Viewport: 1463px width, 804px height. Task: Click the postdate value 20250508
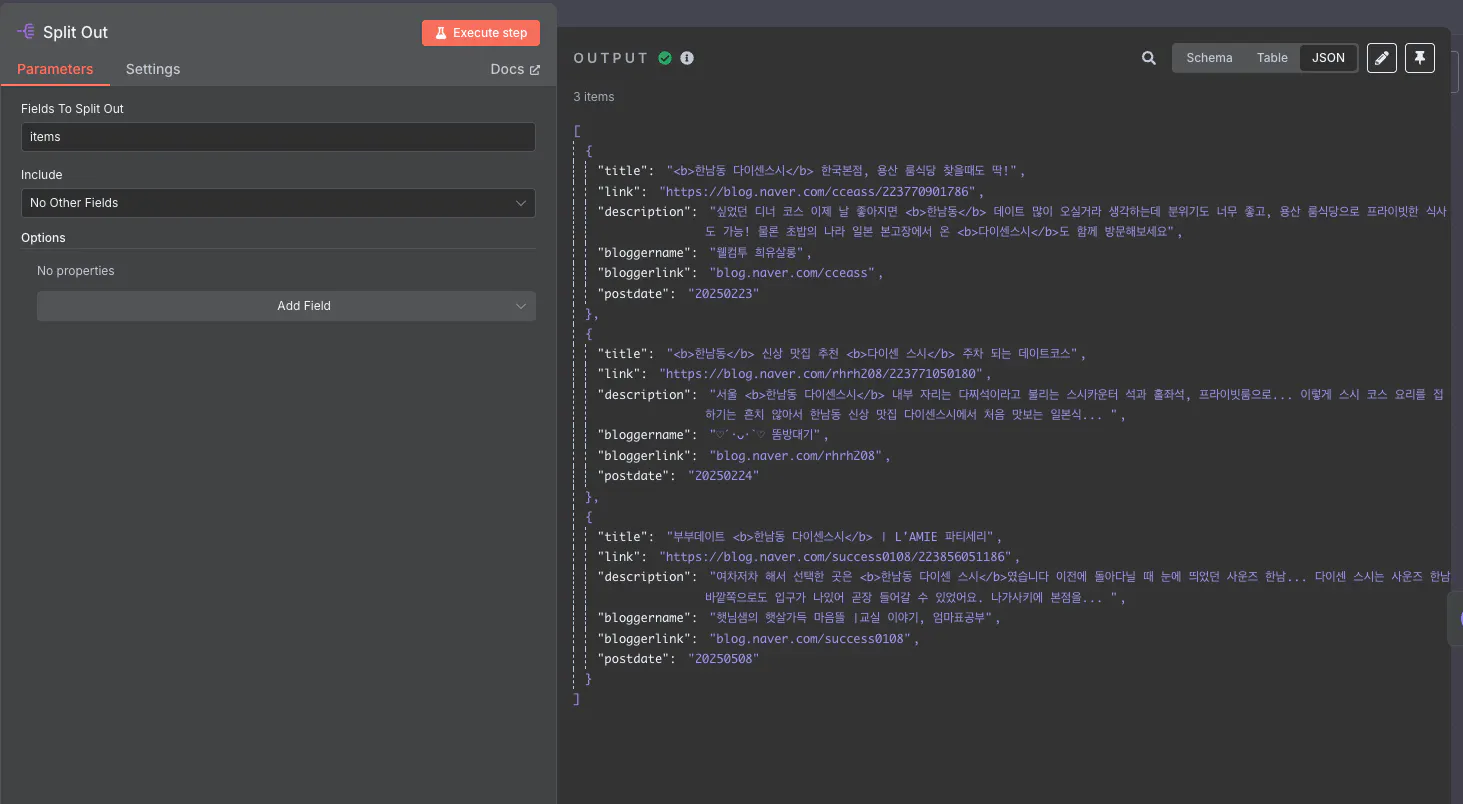[723, 659]
